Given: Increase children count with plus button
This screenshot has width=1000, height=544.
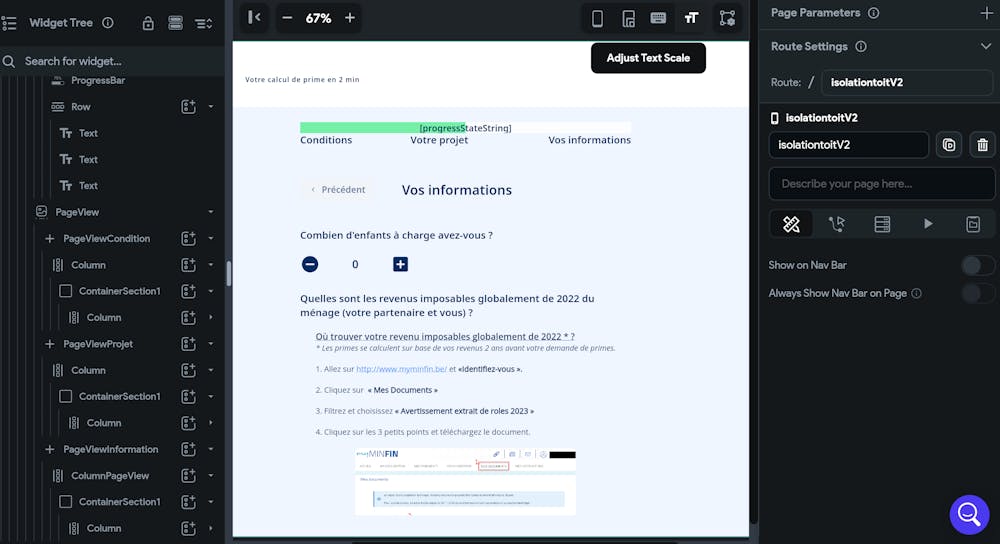Looking at the screenshot, I should click(x=400, y=264).
